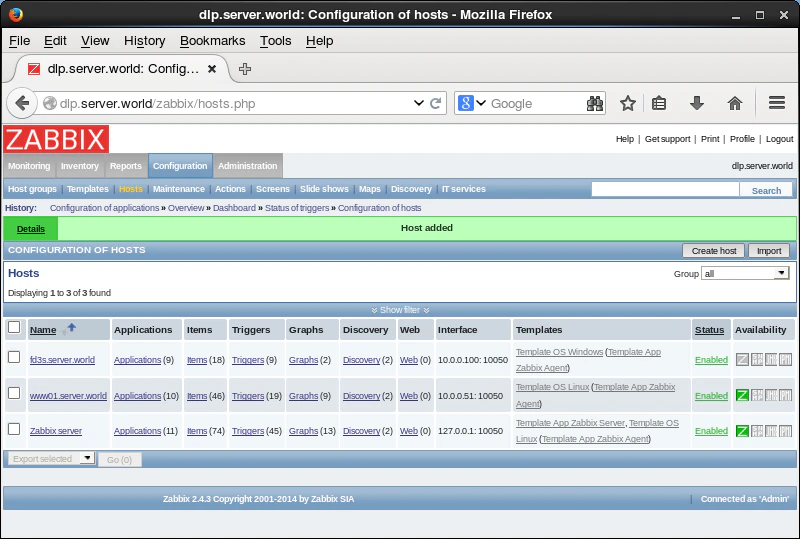Tick the select-all hosts checkbox
800x539 pixels.
[14, 327]
